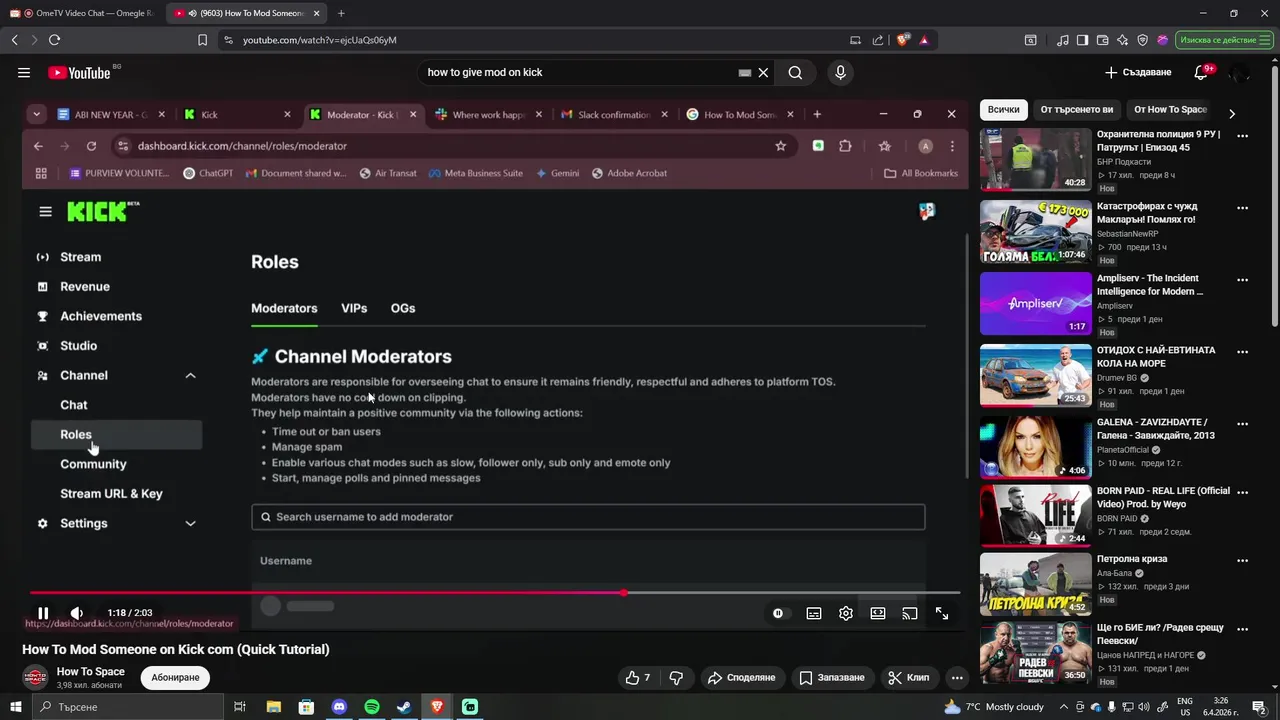
Task: Show the Brave sidebar panel
Action: 1082,40
